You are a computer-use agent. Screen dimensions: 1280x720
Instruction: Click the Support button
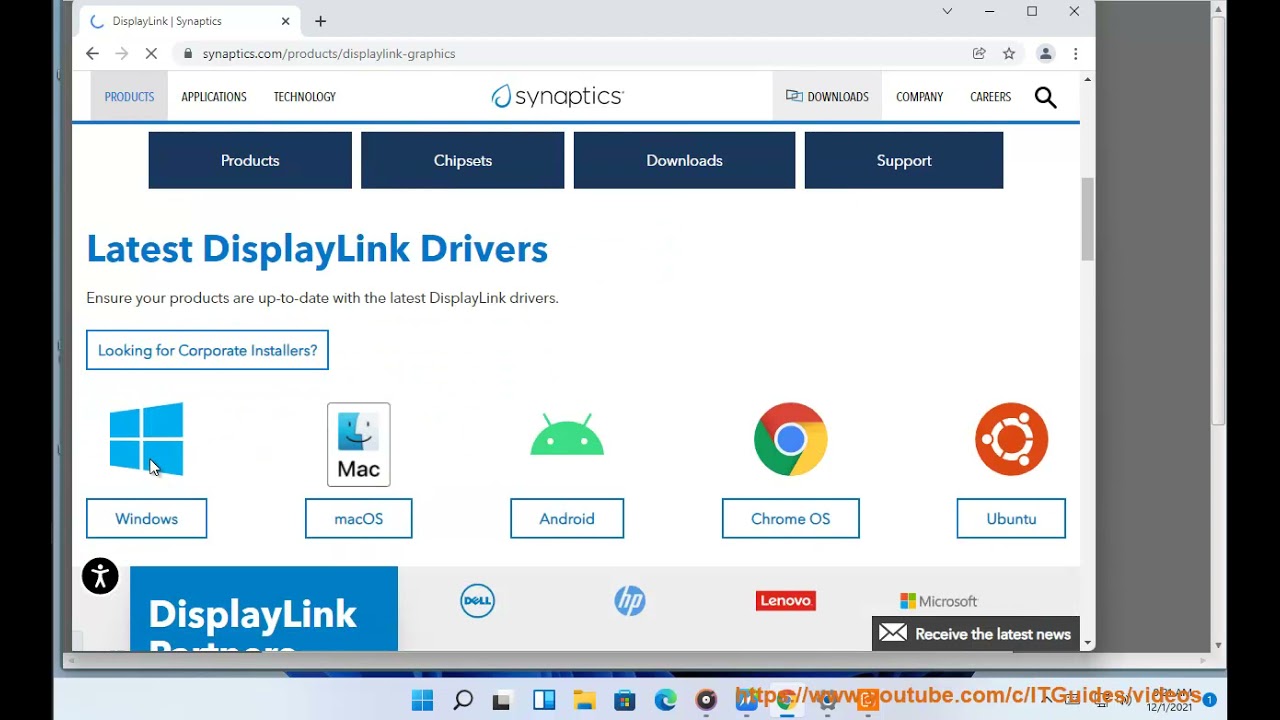click(904, 160)
